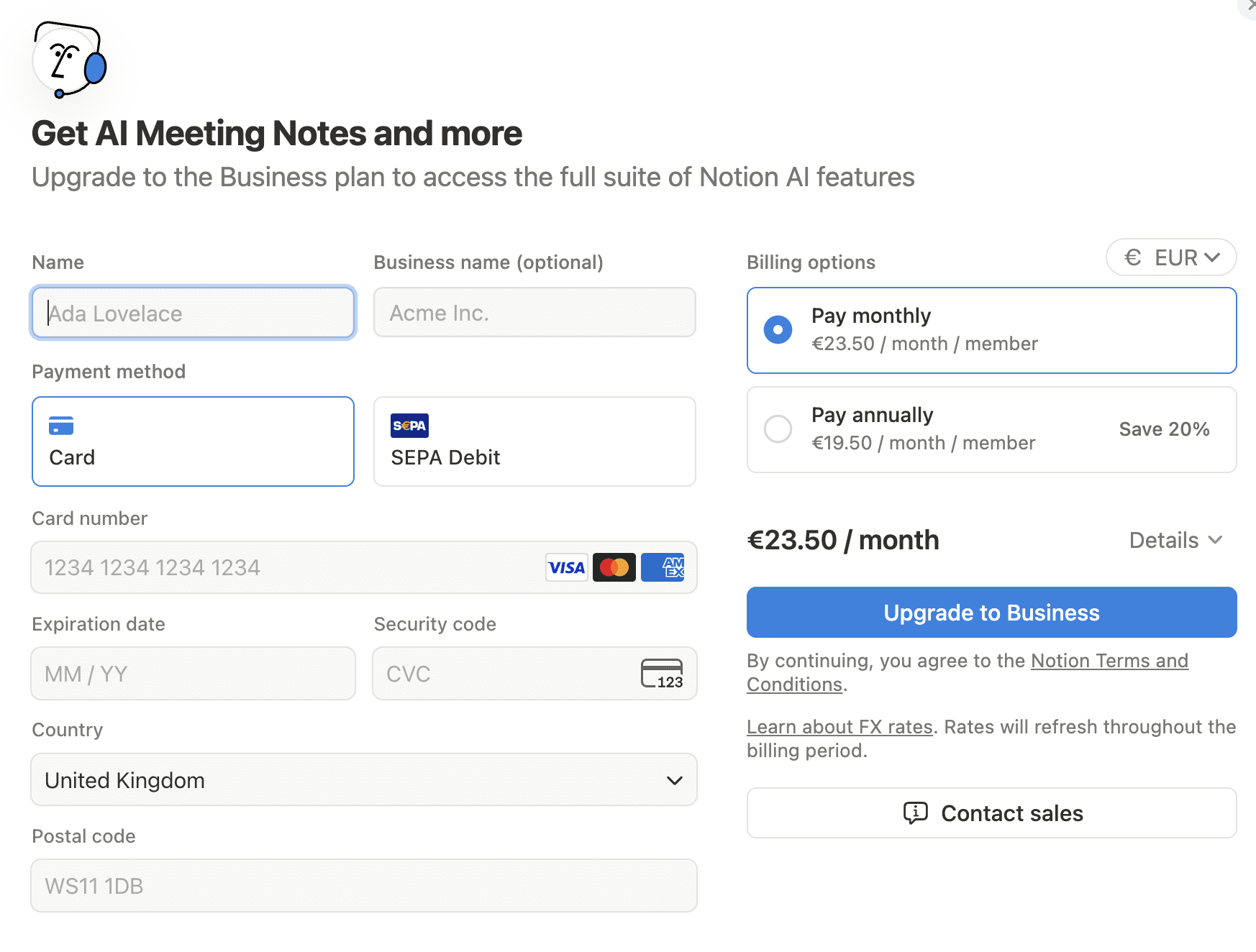Viewport: 1256px width, 952px height.
Task: Select the Pay annually radio option
Action: tap(992, 429)
